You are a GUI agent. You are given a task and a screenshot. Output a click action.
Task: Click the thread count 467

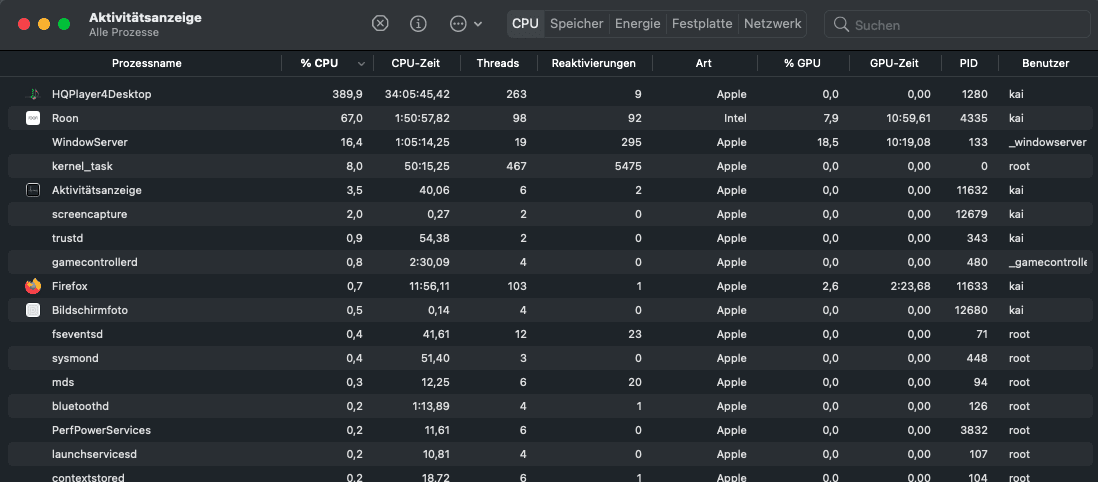(516, 166)
